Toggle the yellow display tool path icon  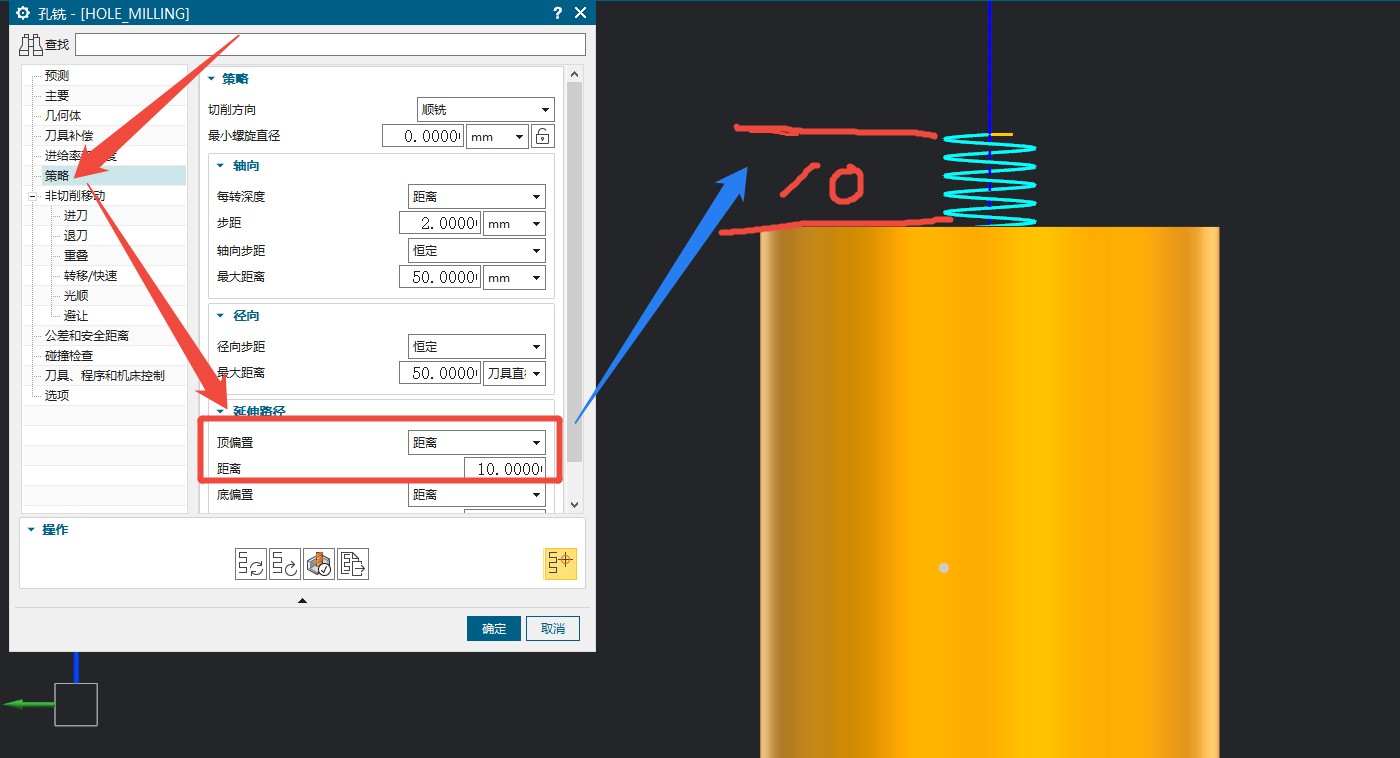click(x=560, y=564)
